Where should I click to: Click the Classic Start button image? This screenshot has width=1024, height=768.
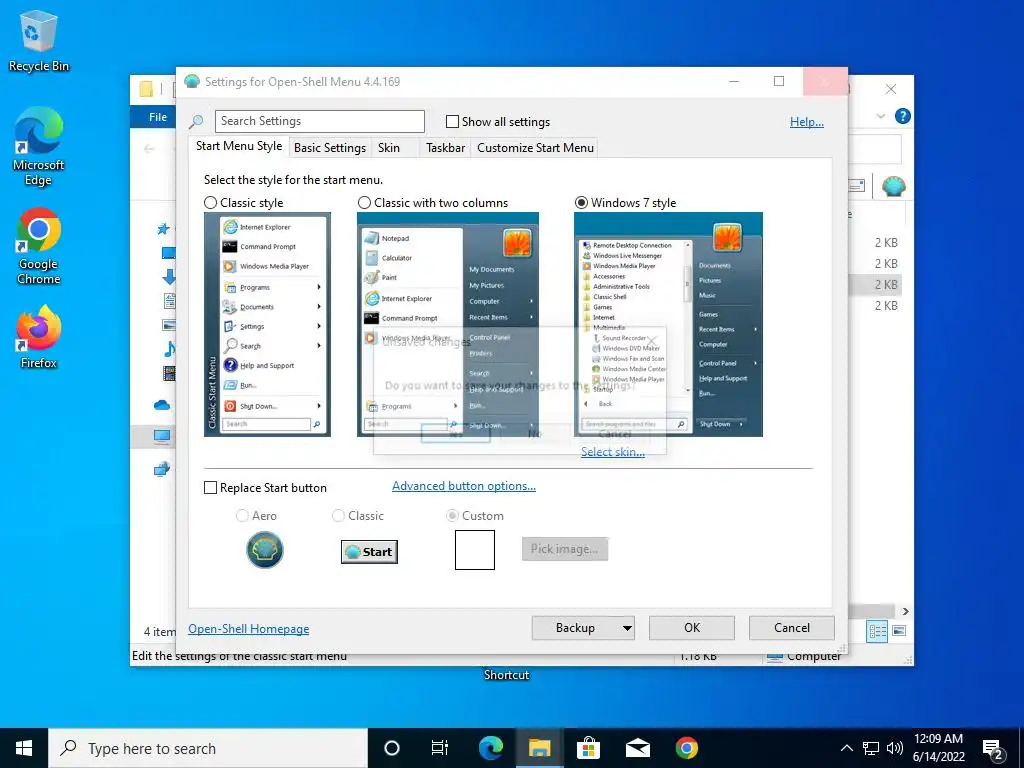(x=369, y=552)
